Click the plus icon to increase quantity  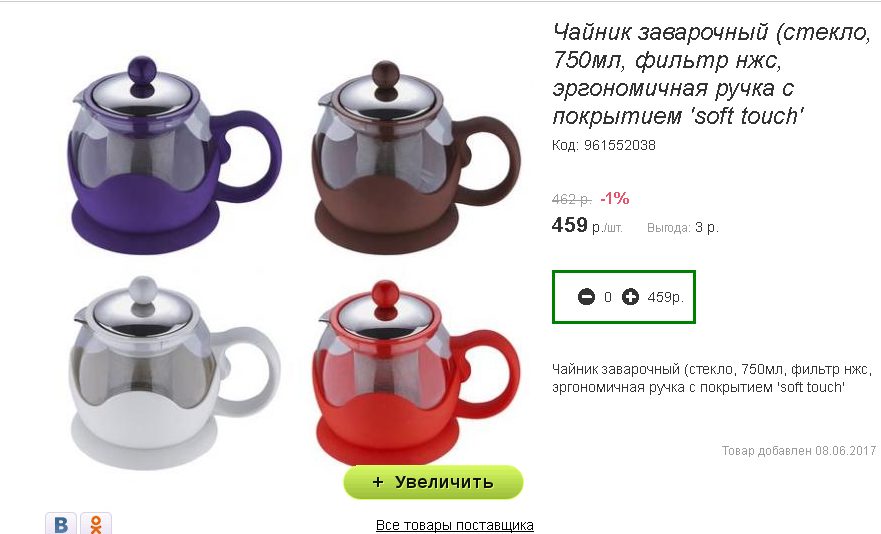[630, 297]
